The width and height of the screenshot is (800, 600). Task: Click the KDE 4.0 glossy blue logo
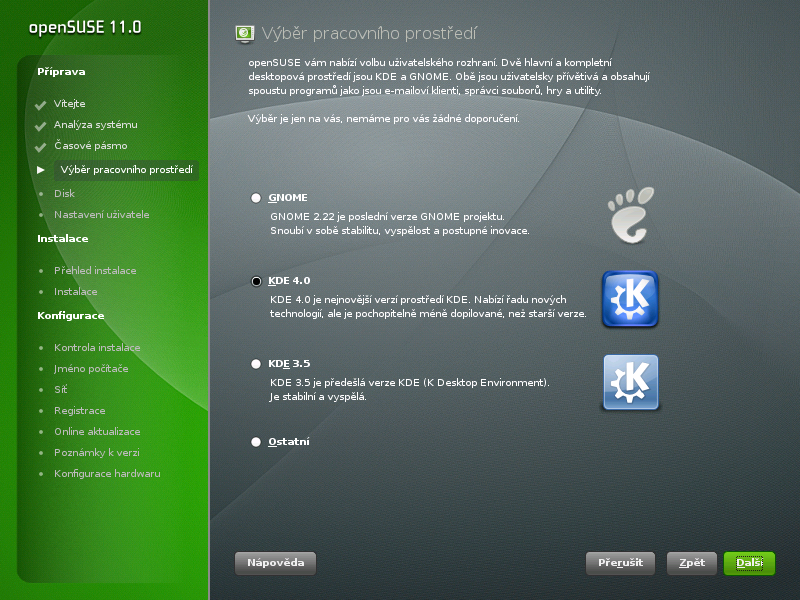(631, 299)
